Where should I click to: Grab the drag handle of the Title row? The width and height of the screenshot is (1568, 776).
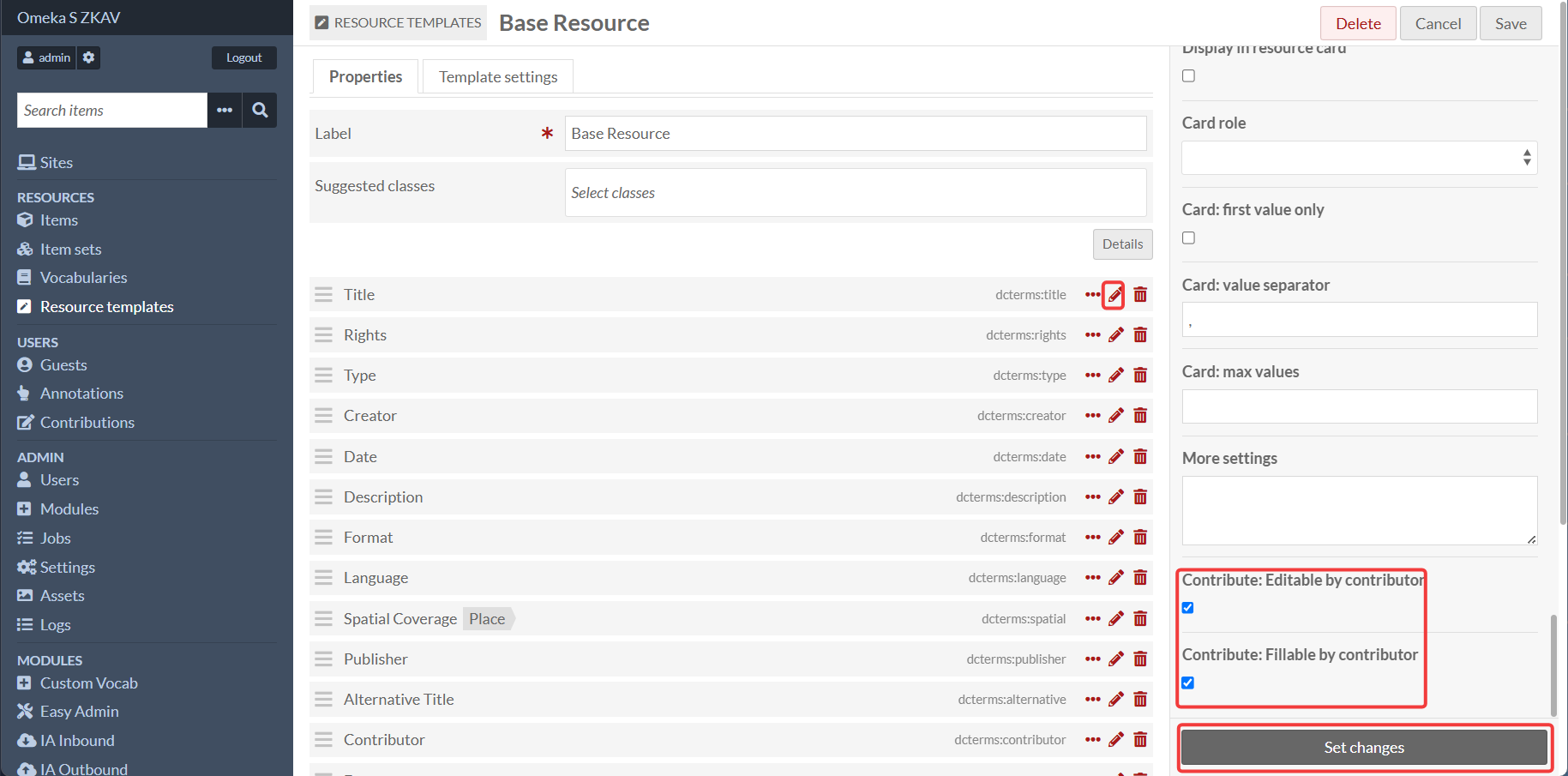[x=323, y=295]
